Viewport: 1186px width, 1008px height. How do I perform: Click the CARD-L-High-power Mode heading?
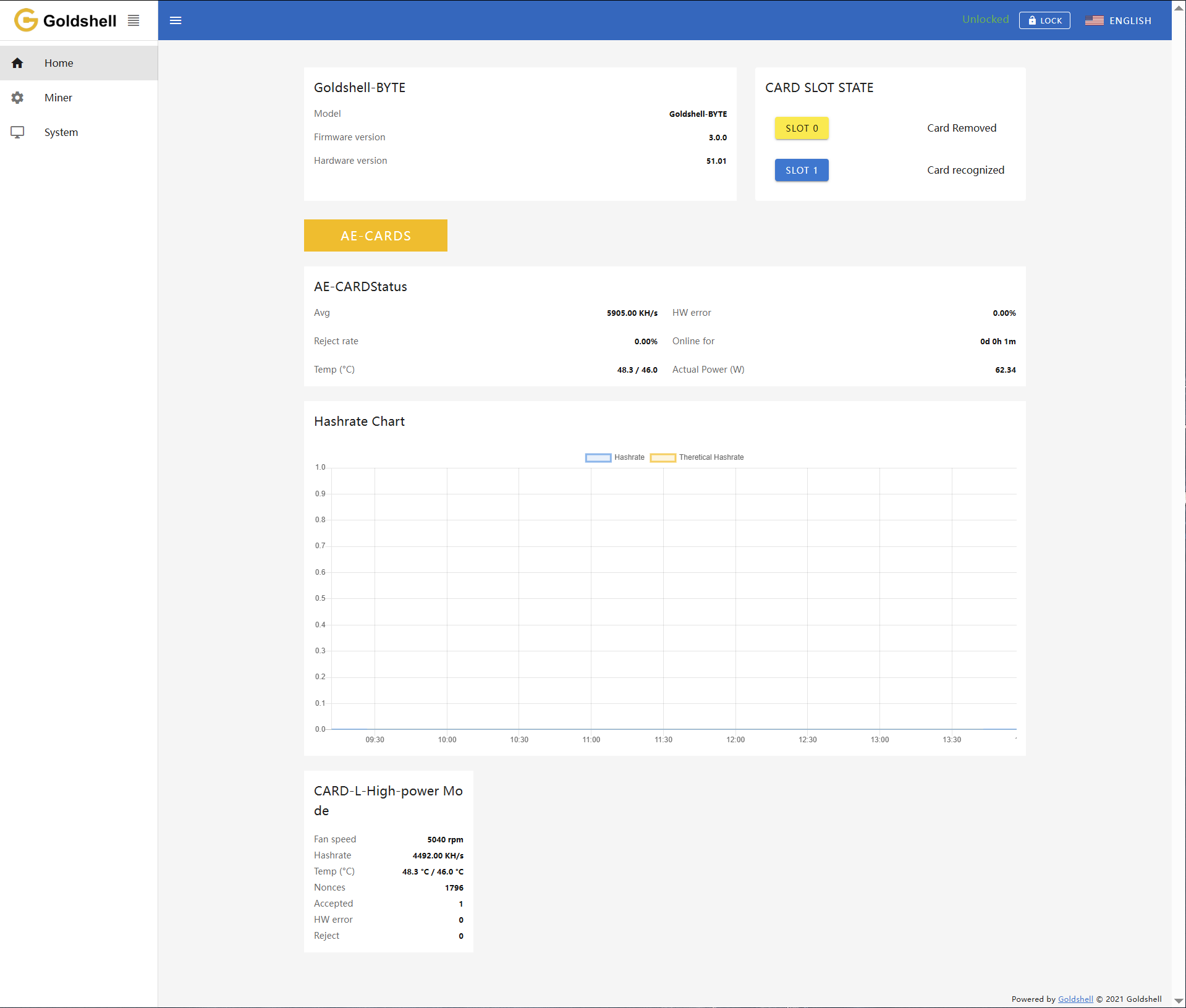pyautogui.click(x=388, y=800)
